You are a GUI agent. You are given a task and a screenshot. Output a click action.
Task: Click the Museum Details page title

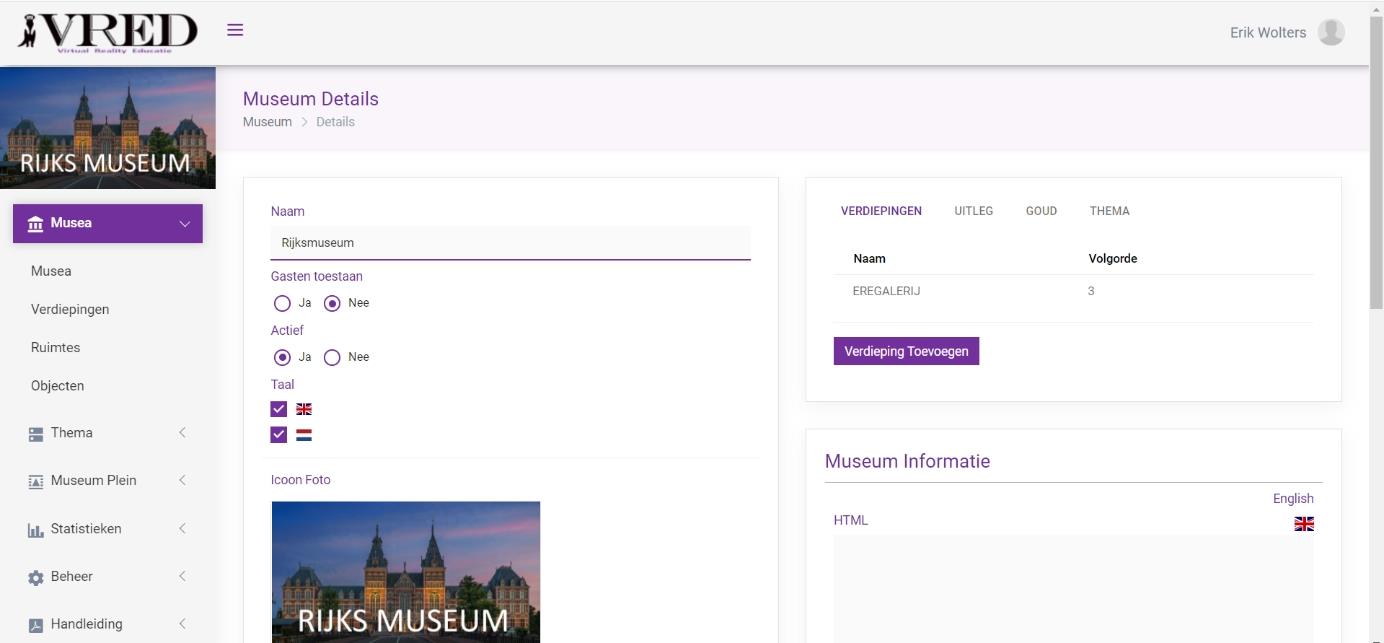click(311, 99)
